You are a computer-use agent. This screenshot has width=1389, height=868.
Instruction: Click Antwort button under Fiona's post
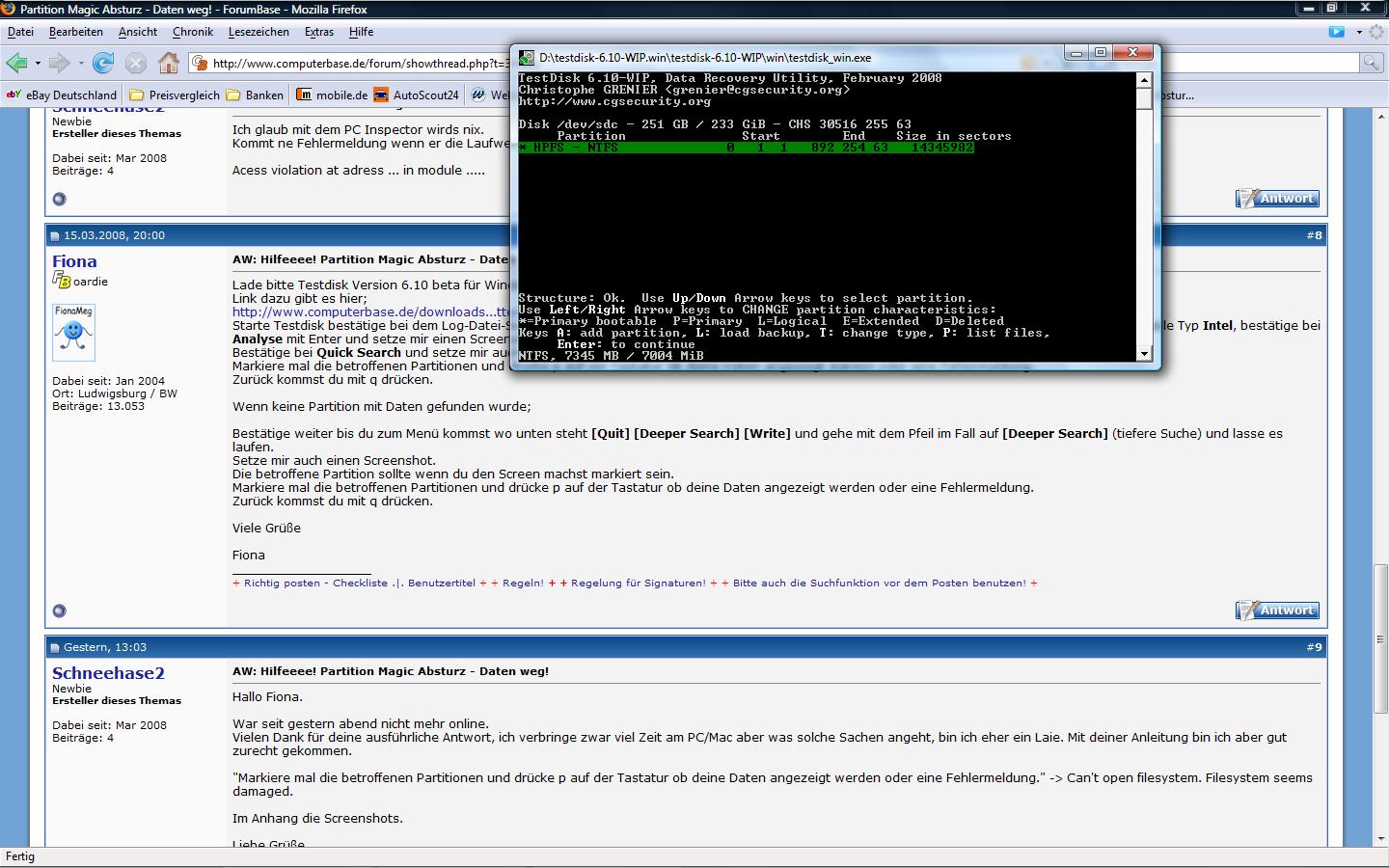1277,610
